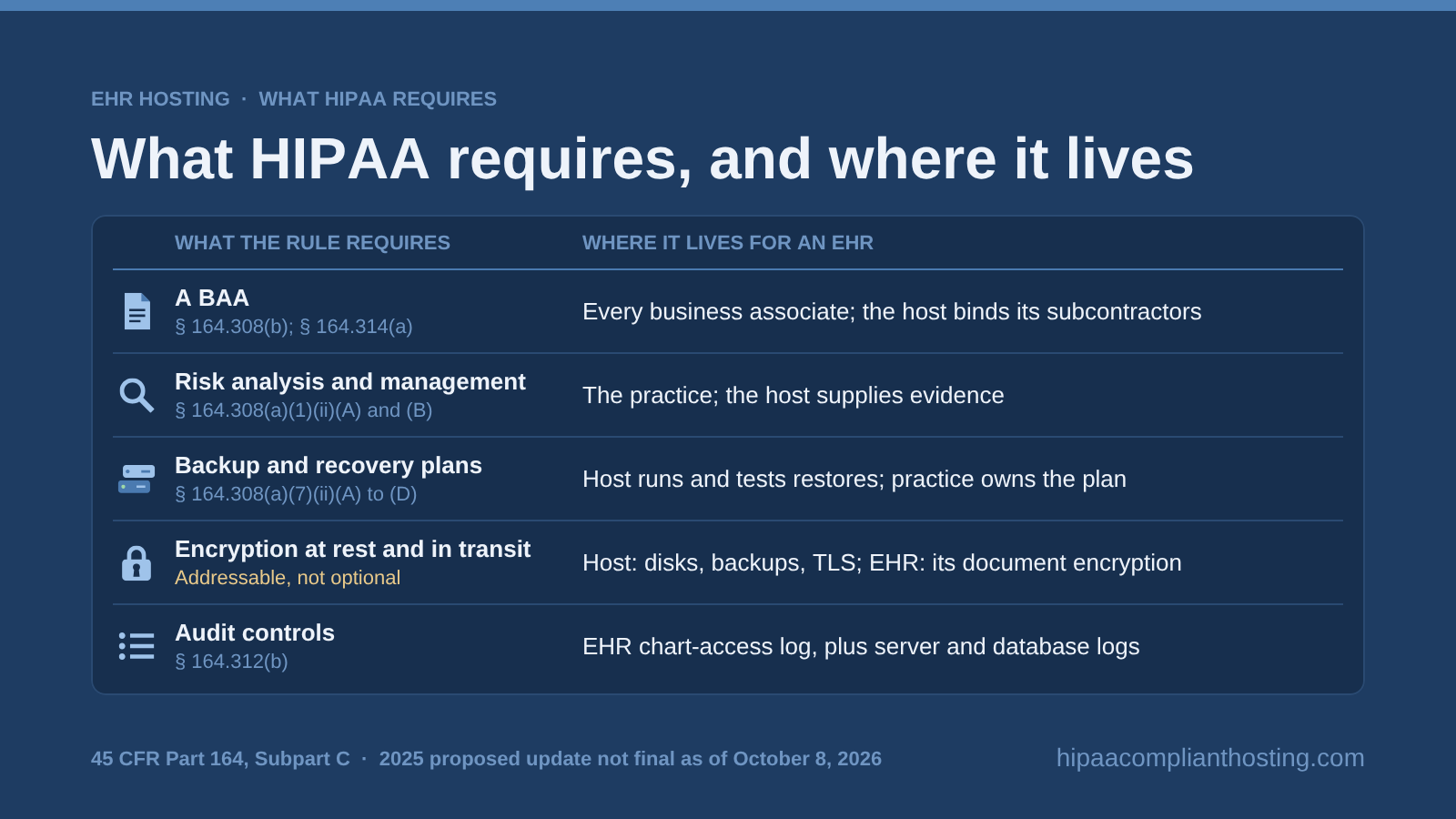Click 'WHAT HIPAA REQUIRES' breadcrumb label
Viewport: 1456px width, 819px height.
click(378, 99)
